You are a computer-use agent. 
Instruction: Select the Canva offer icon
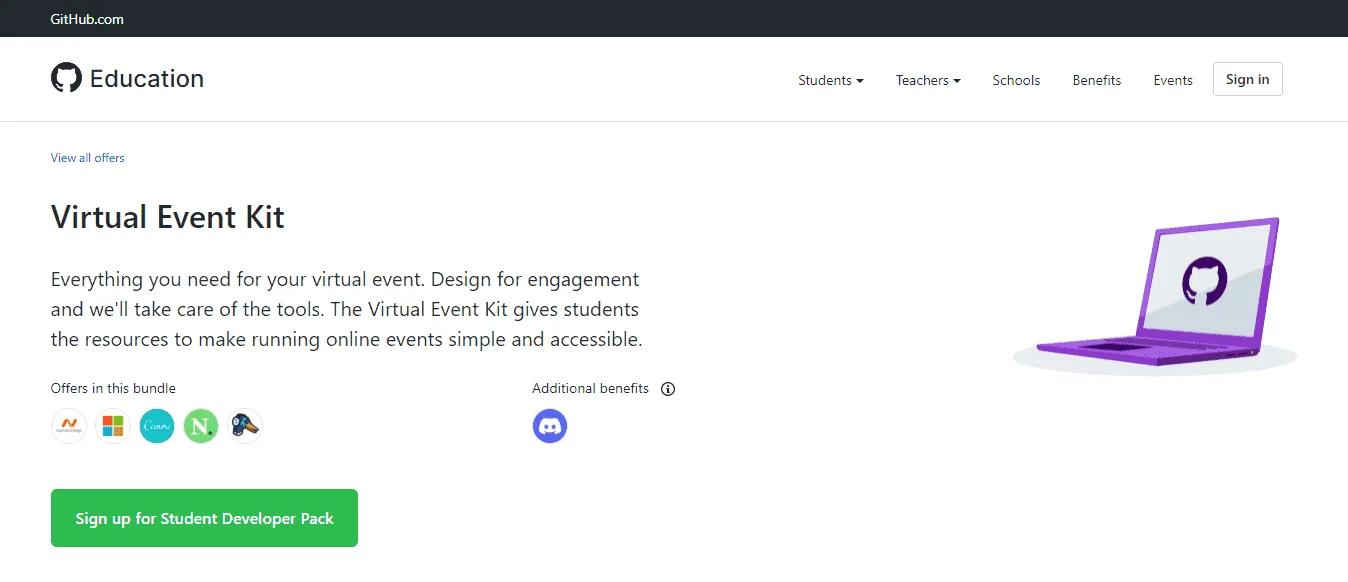coord(157,427)
